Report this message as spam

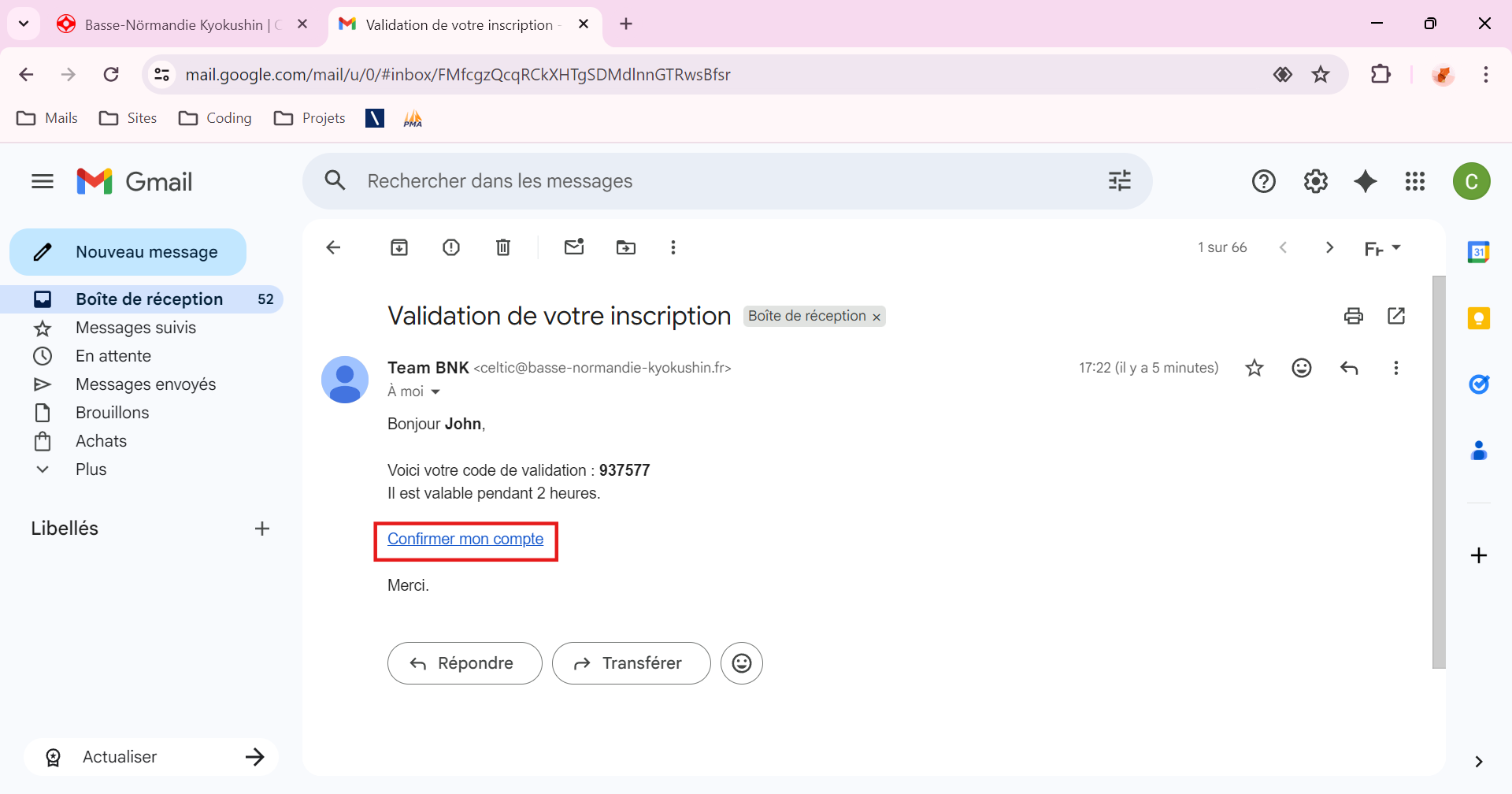[451, 247]
